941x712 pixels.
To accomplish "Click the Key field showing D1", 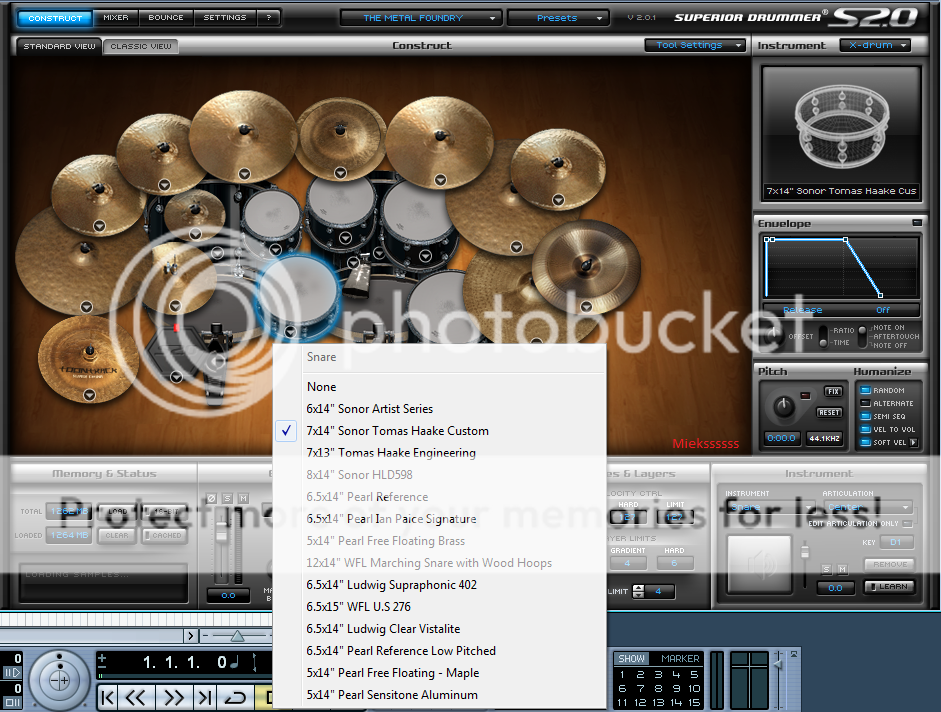I will [895, 542].
